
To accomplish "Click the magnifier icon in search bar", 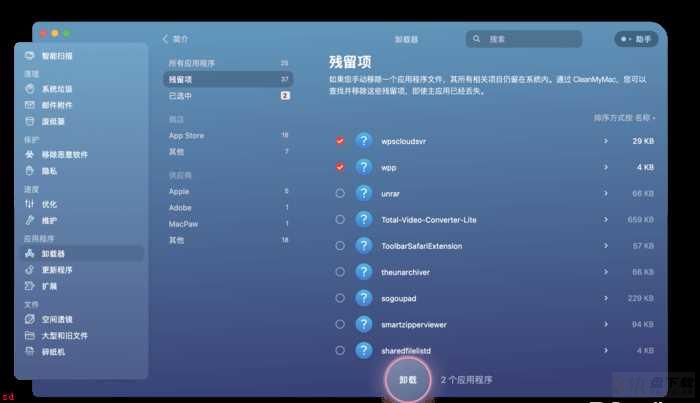I will [476, 39].
